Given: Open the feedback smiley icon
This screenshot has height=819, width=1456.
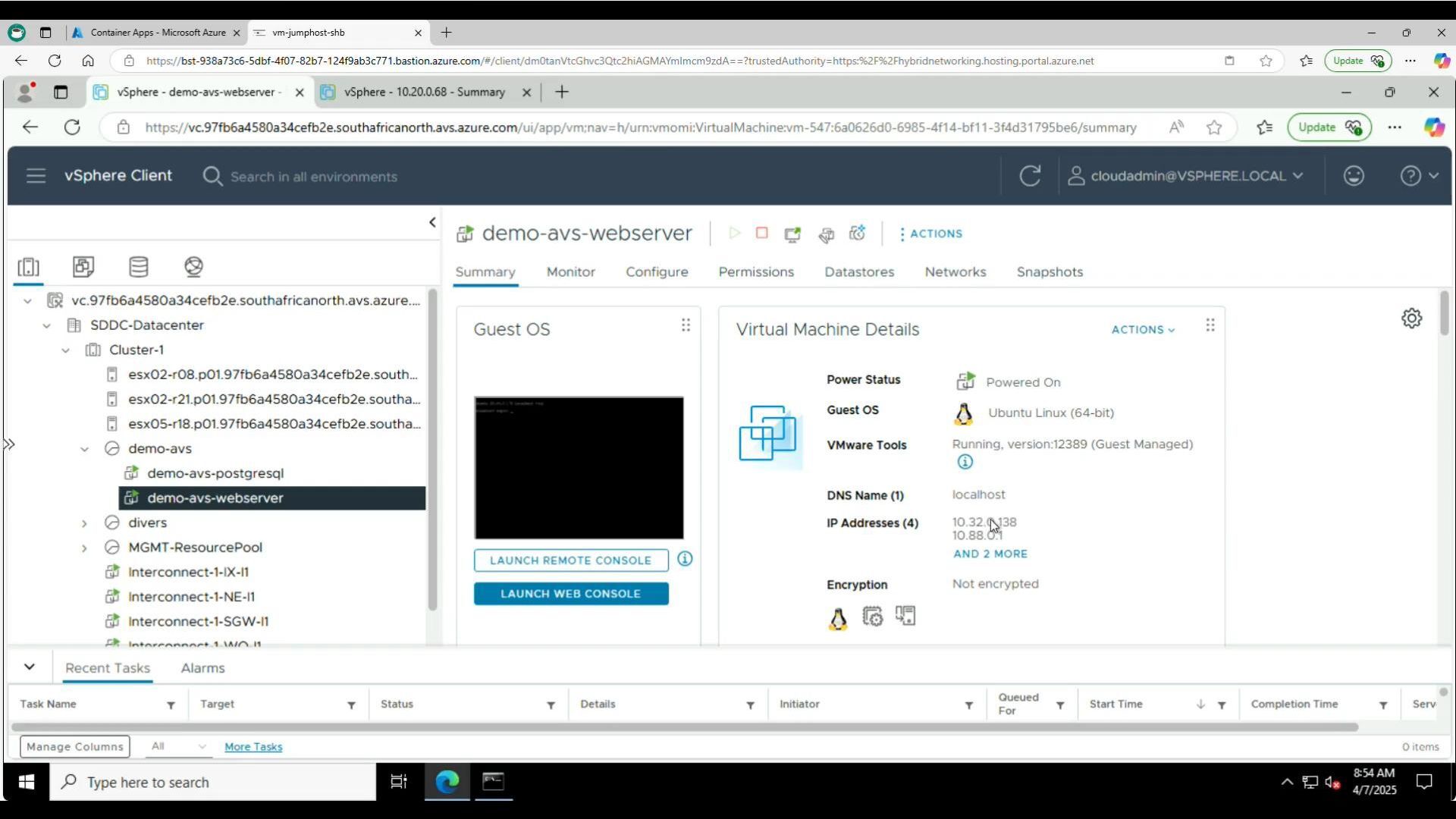Looking at the screenshot, I should coord(1354,176).
